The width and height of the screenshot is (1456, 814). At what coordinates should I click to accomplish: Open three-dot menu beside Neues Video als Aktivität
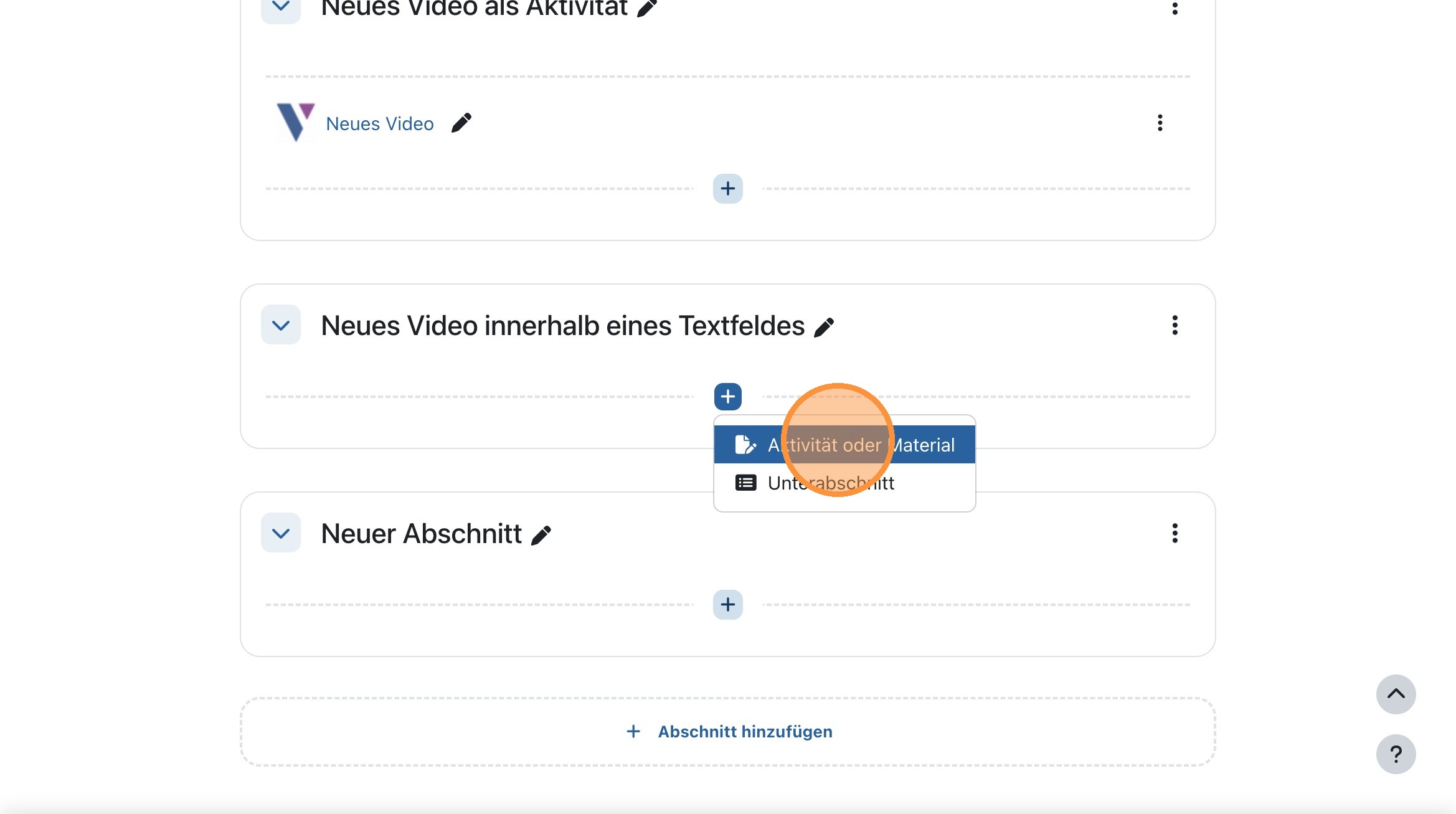tap(1175, 9)
